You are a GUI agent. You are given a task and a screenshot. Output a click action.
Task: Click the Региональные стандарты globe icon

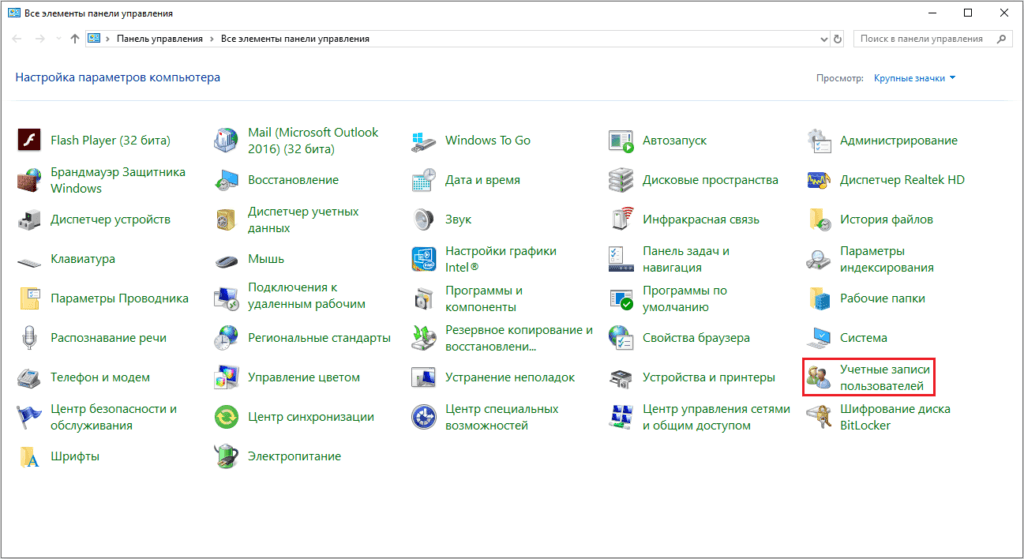click(x=227, y=338)
